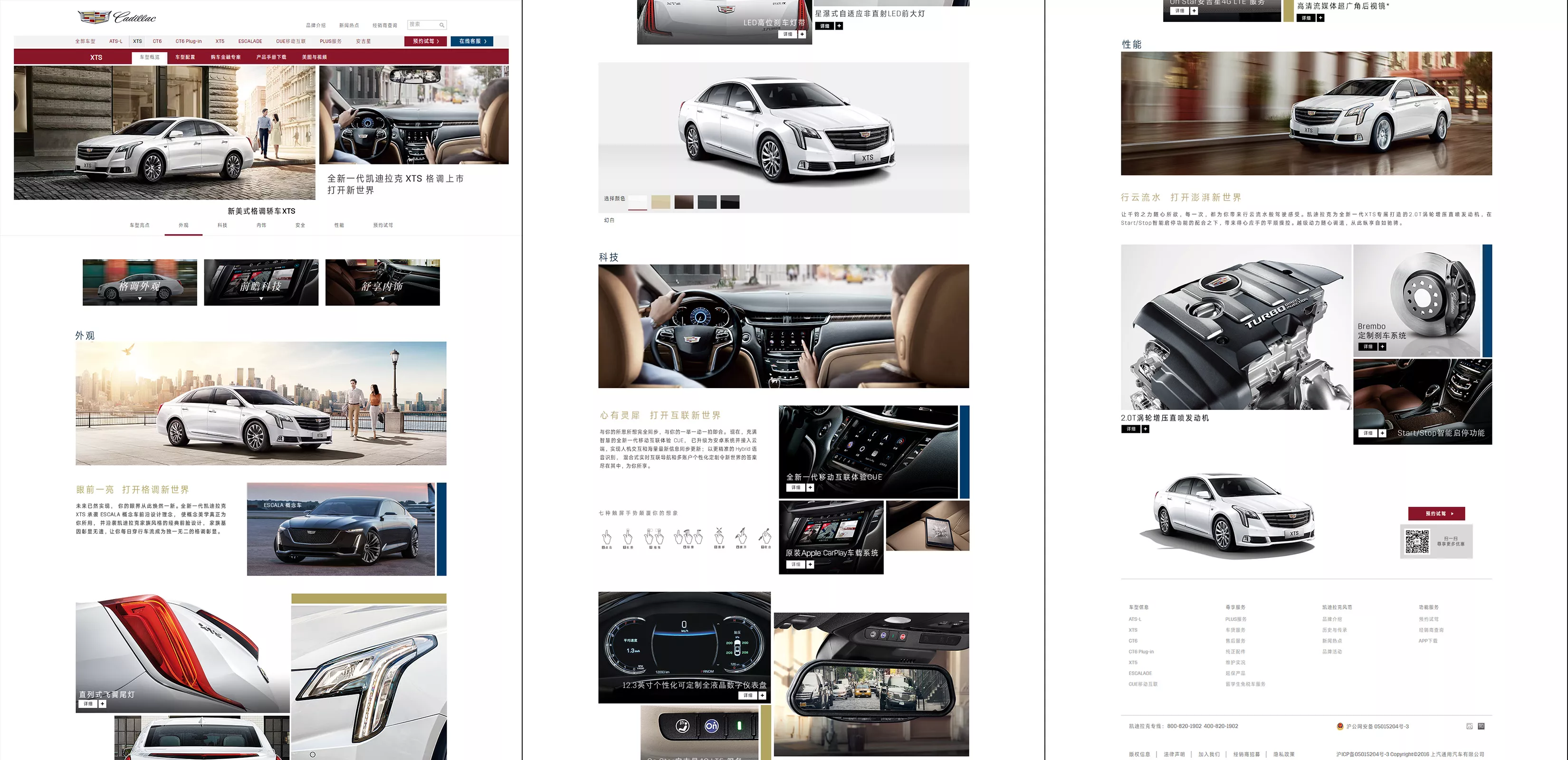1568x760 pixels.
Task: Click plus icon under 全新一代移动互联体验CUE
Action: (x=810, y=487)
